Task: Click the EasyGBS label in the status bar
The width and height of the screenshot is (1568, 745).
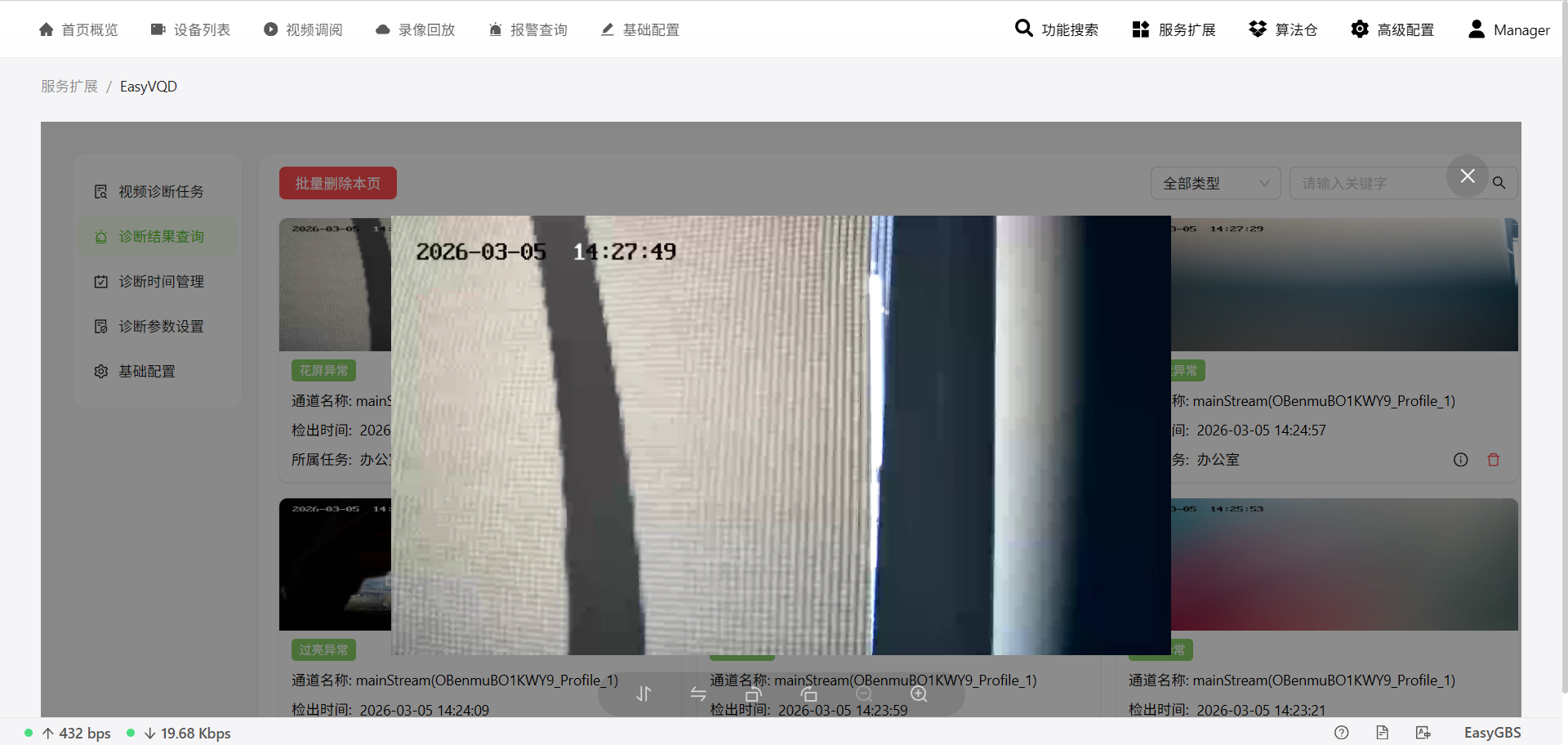Action: coord(1492,733)
